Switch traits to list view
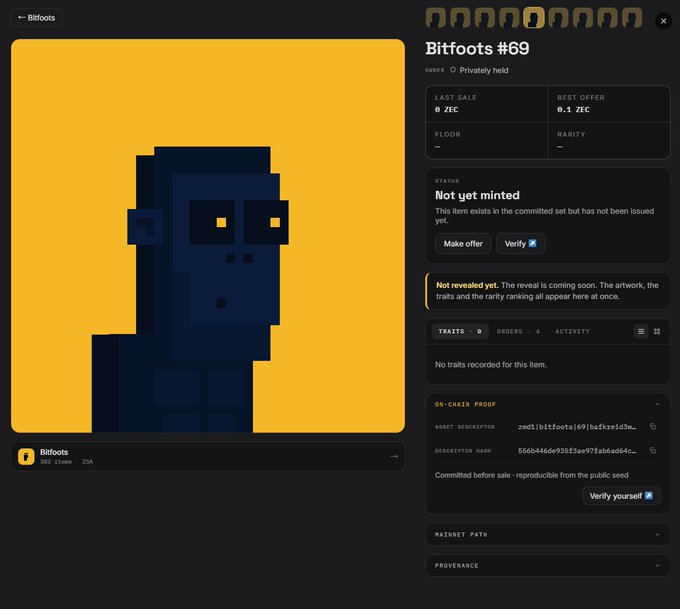 (x=641, y=331)
